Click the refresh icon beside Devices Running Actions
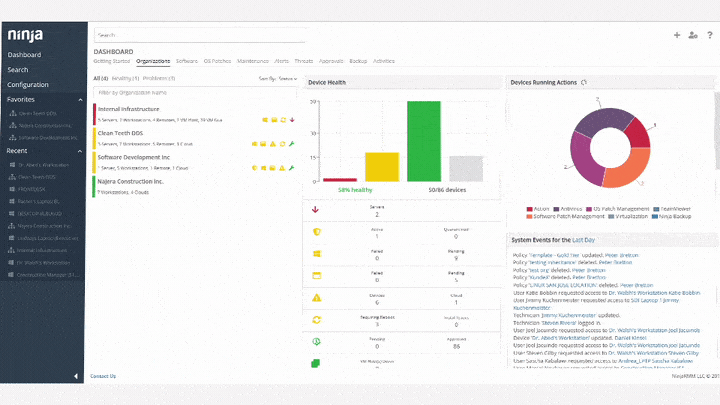Image resolution: width=720 pixels, height=405 pixels. (x=584, y=83)
